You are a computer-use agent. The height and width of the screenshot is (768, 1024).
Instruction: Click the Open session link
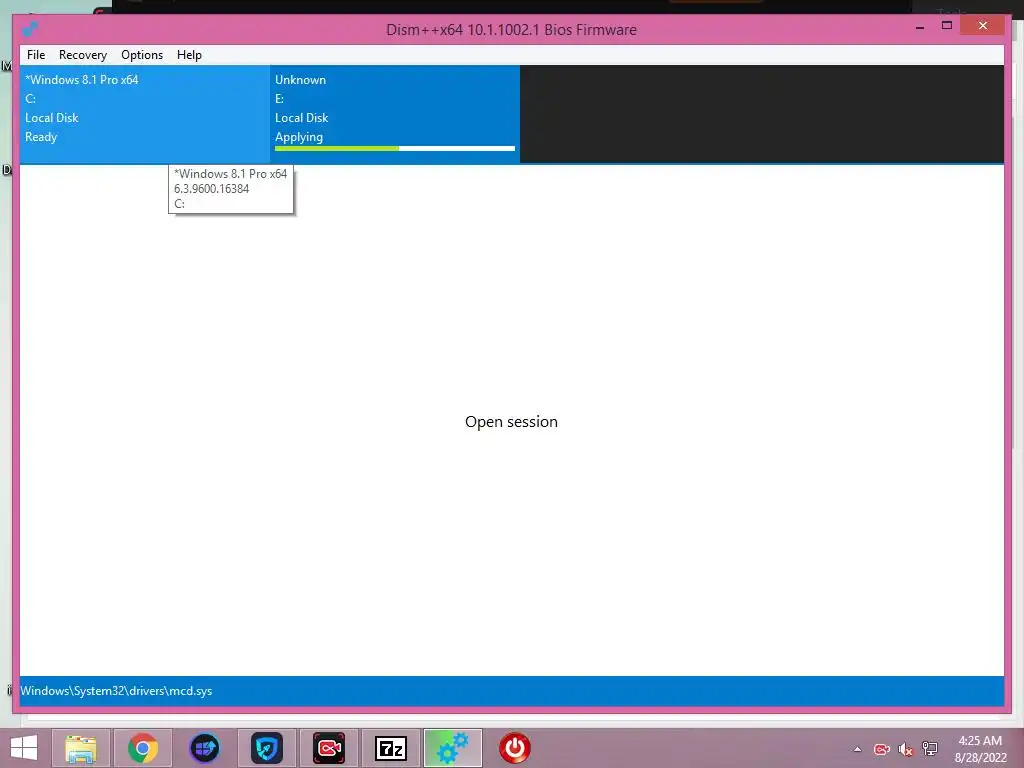(511, 422)
